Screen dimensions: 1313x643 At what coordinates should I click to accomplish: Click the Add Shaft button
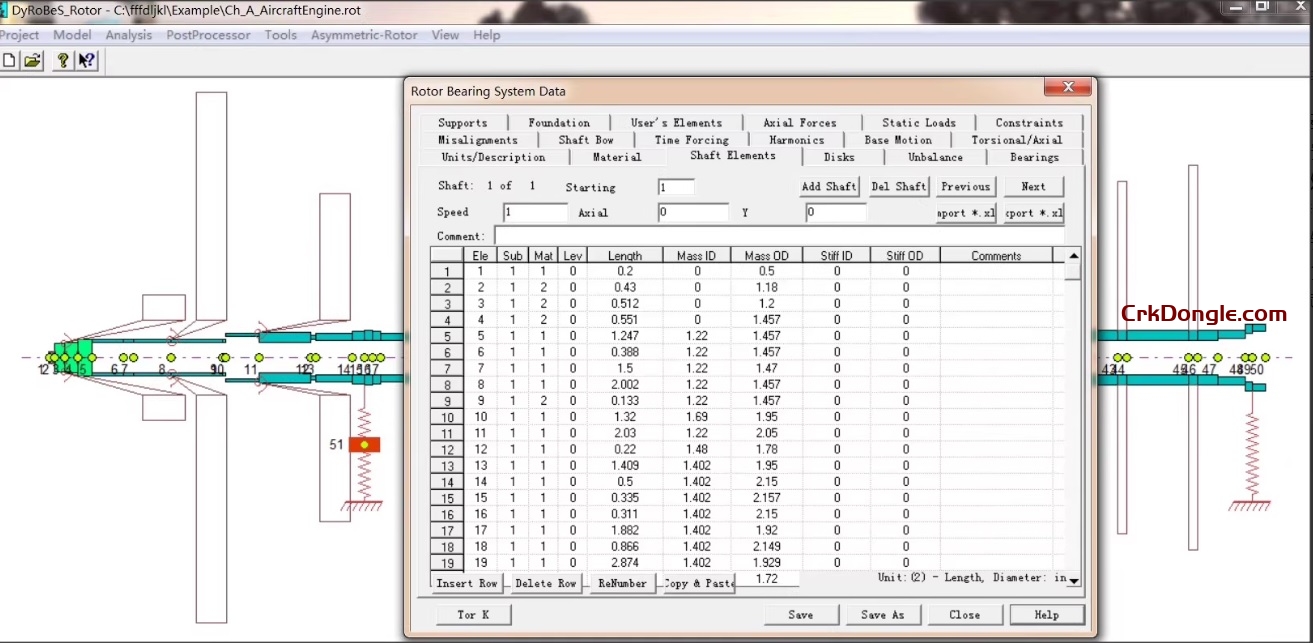coord(827,186)
